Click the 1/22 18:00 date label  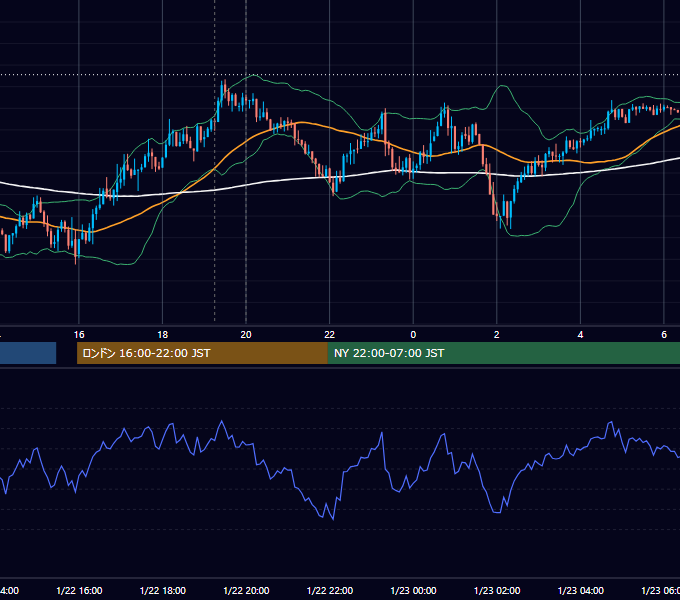[163, 590]
